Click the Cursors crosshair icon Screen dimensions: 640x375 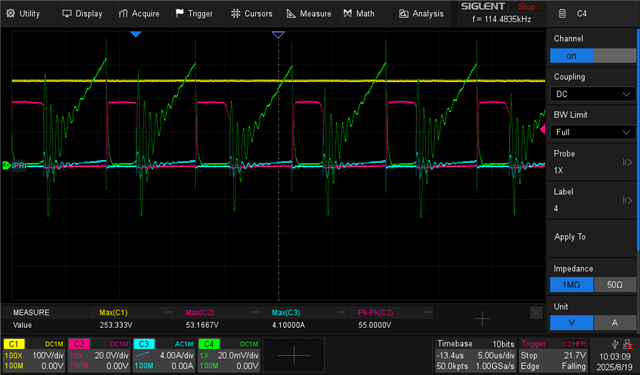(236, 13)
